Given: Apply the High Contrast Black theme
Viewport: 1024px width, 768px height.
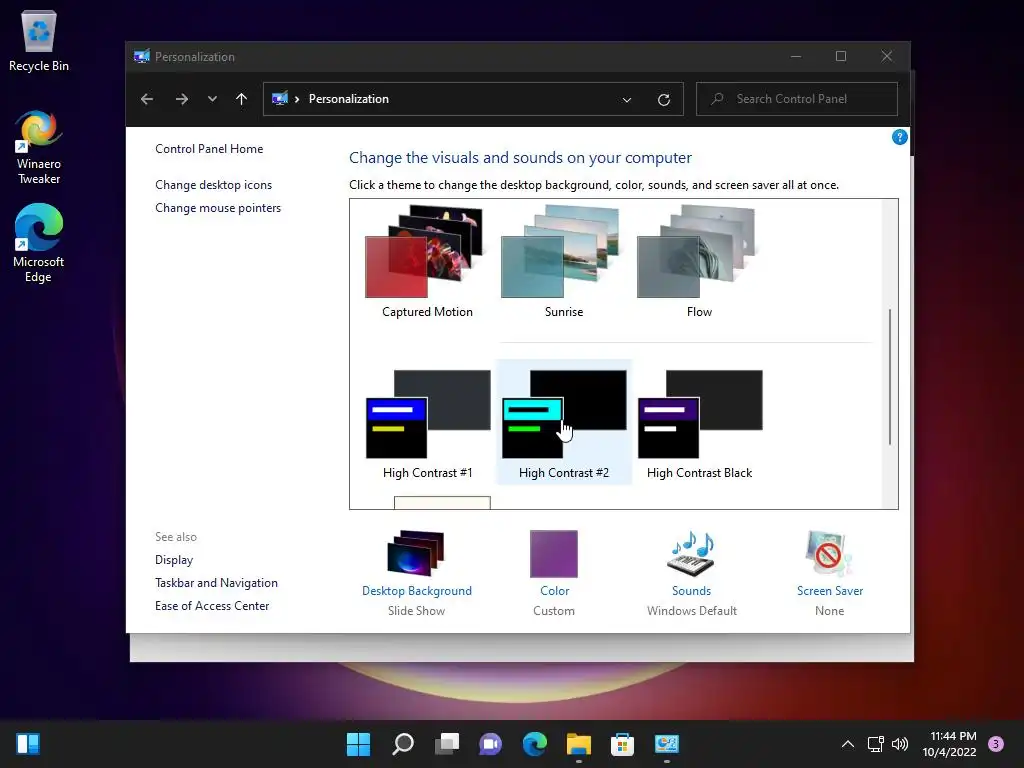Looking at the screenshot, I should (x=699, y=424).
